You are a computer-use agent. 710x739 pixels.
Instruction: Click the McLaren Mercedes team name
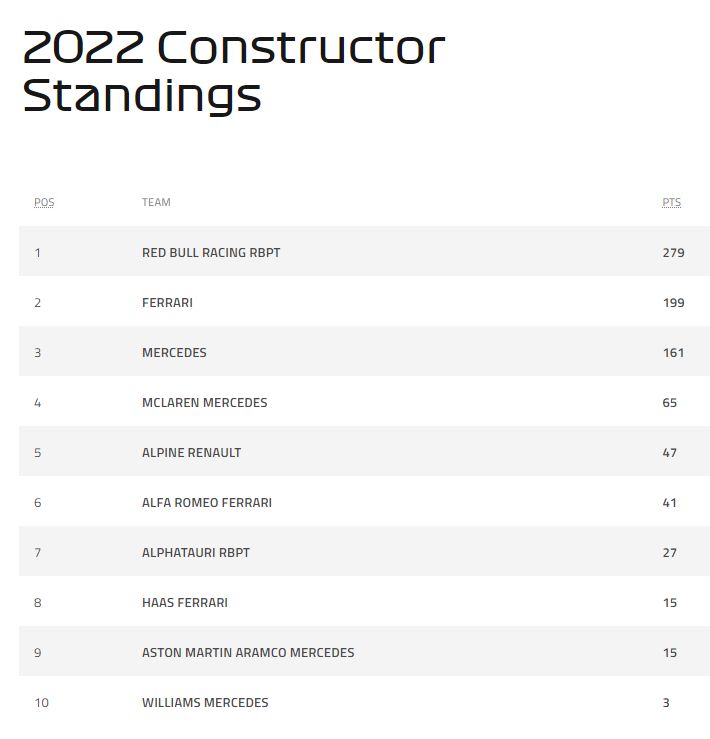tap(205, 403)
